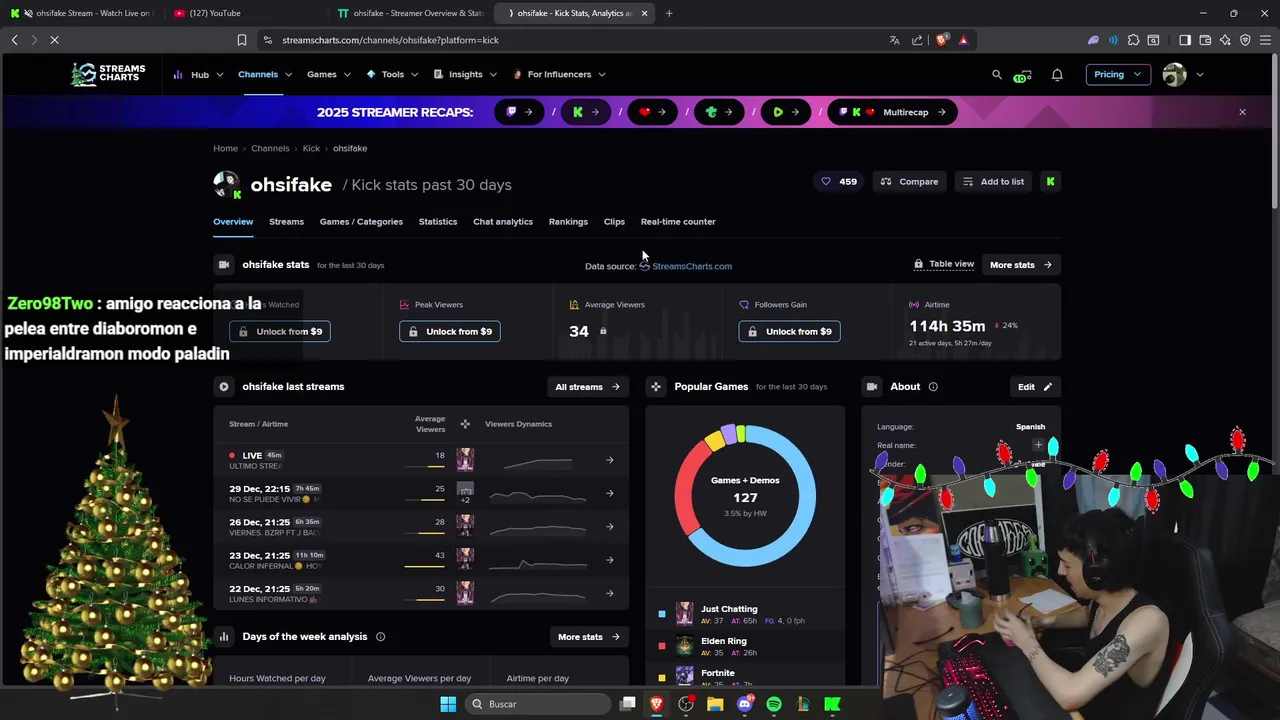
Task: Click the Add to list button
Action: (994, 182)
